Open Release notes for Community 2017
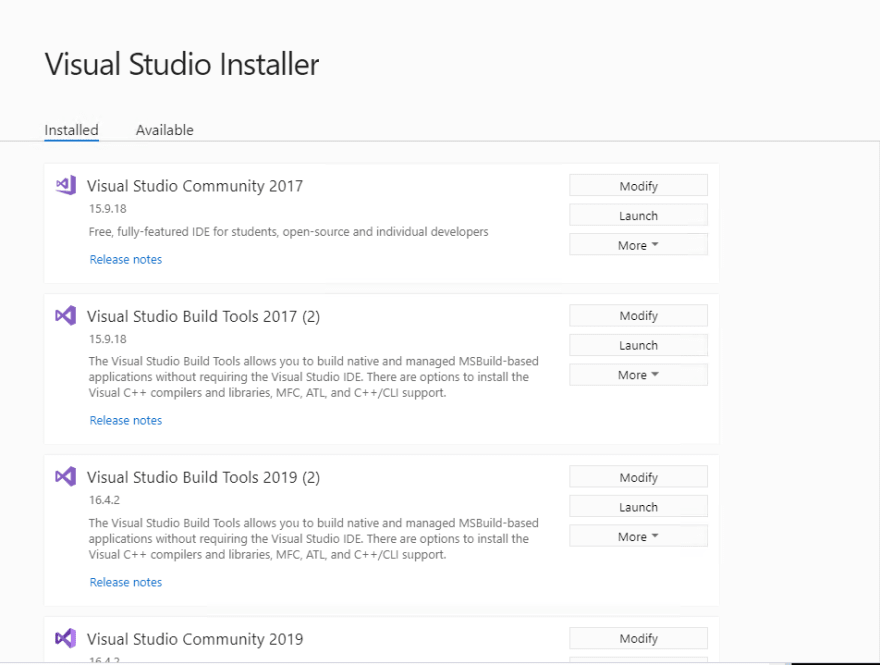 coord(126,259)
